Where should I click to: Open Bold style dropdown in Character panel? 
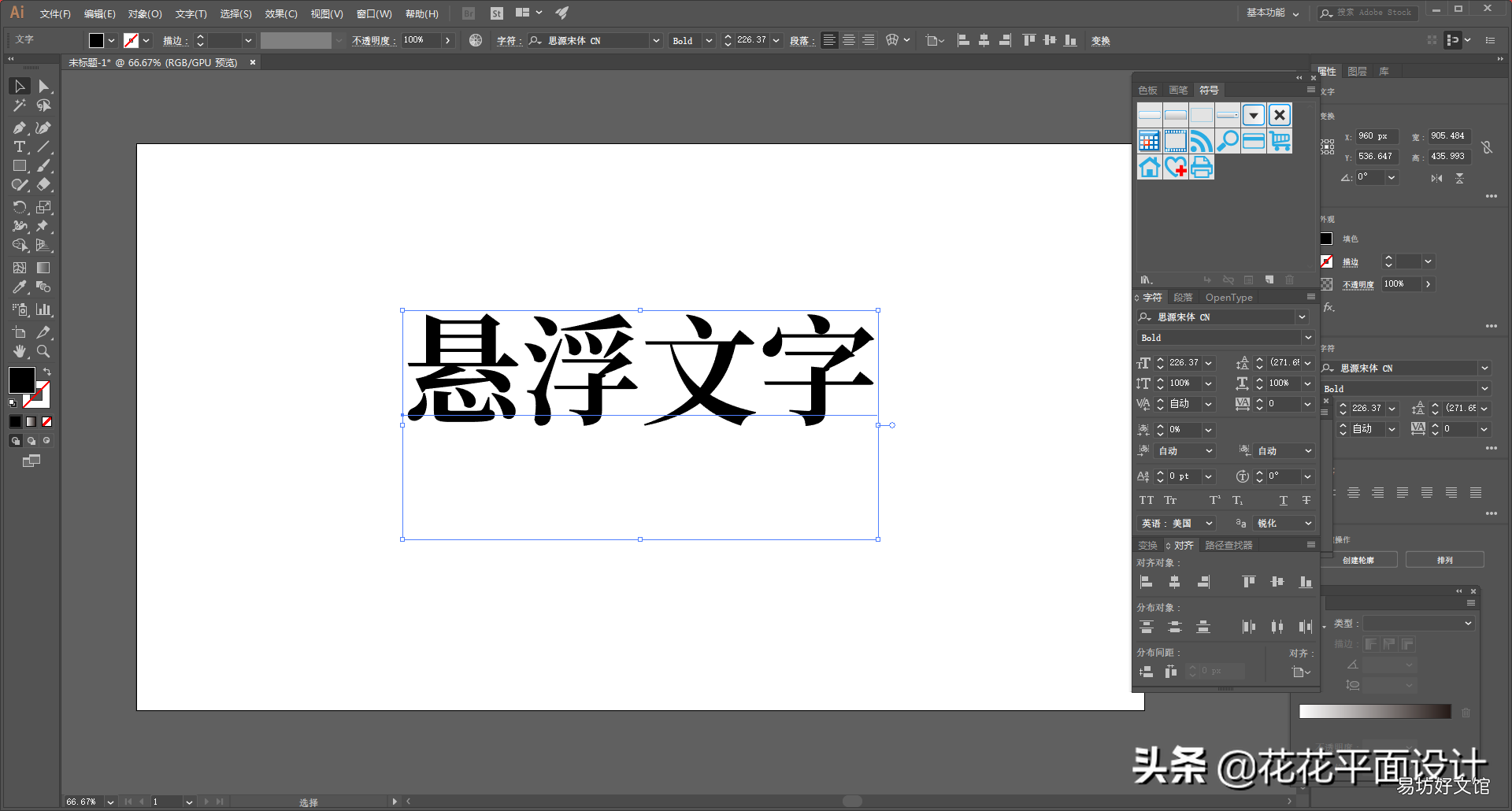click(x=1308, y=338)
